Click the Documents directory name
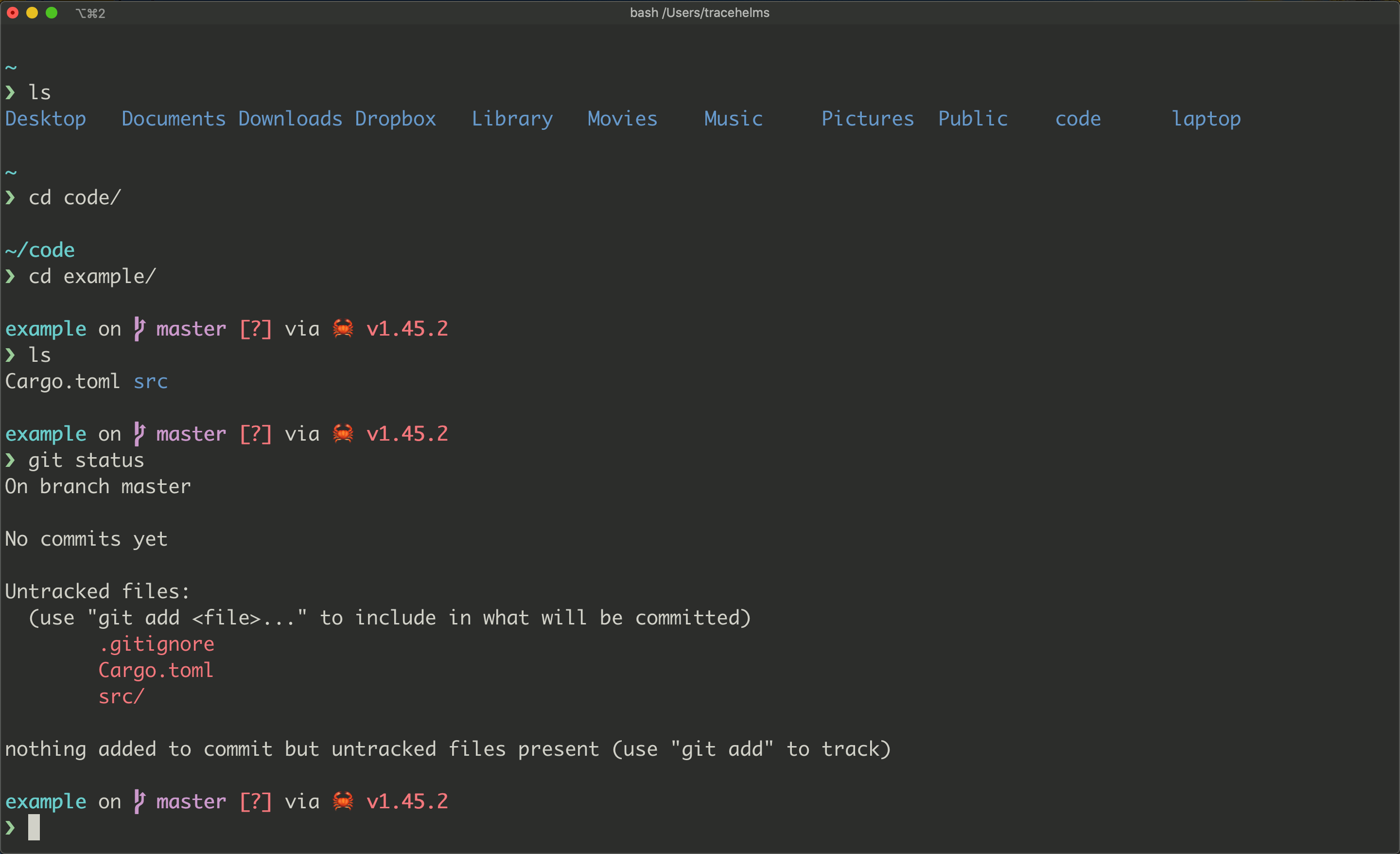This screenshot has width=1400, height=854. click(173, 118)
